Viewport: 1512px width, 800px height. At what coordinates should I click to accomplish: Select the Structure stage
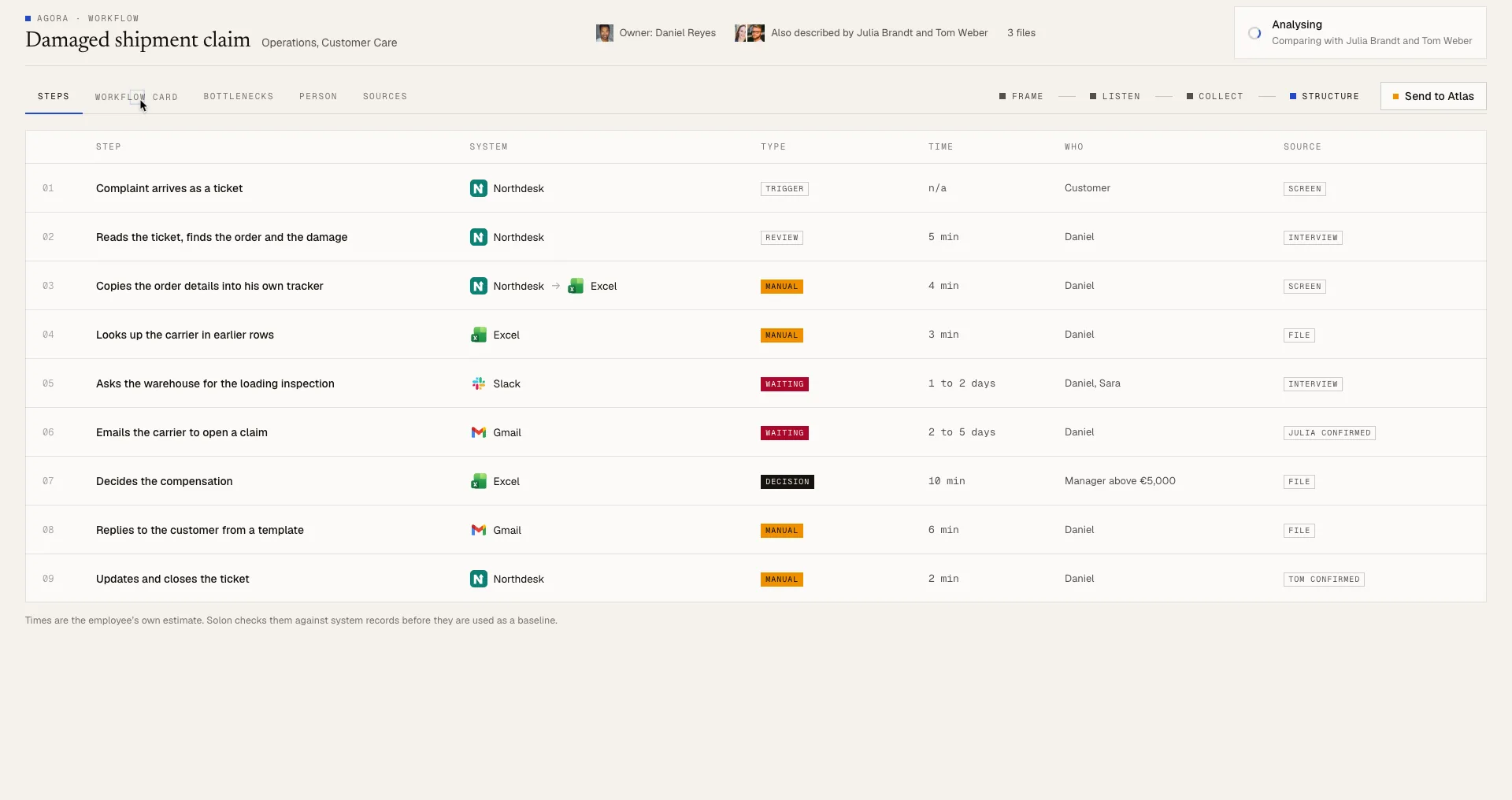1325,96
